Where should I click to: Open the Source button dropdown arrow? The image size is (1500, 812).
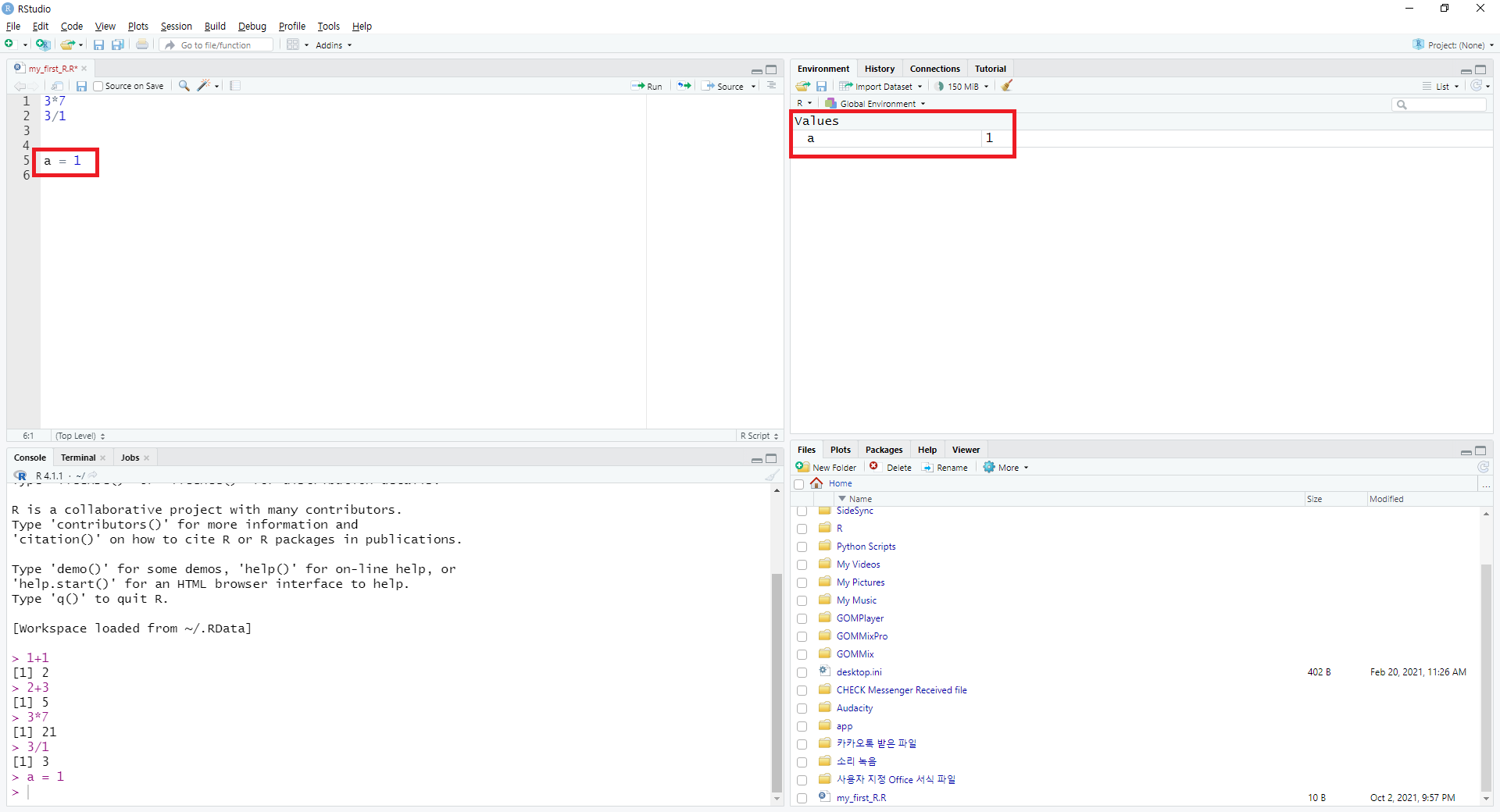click(753, 87)
